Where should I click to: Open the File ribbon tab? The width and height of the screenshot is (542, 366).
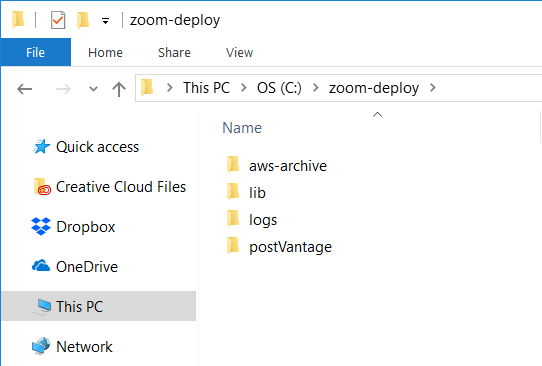(x=36, y=53)
